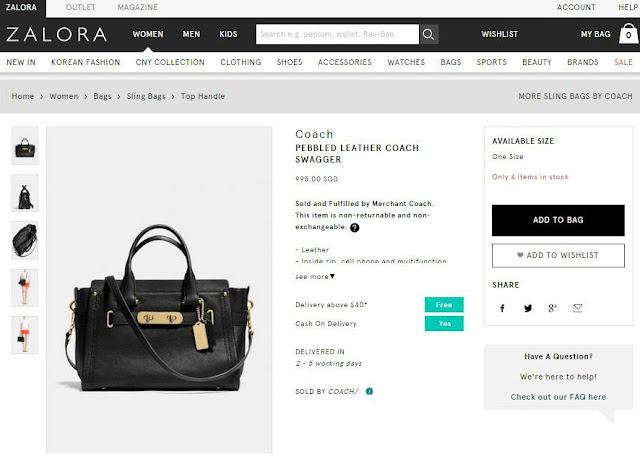Screen dimensions: 640x467
Task: Open the Women category tab
Action: pos(148,34)
